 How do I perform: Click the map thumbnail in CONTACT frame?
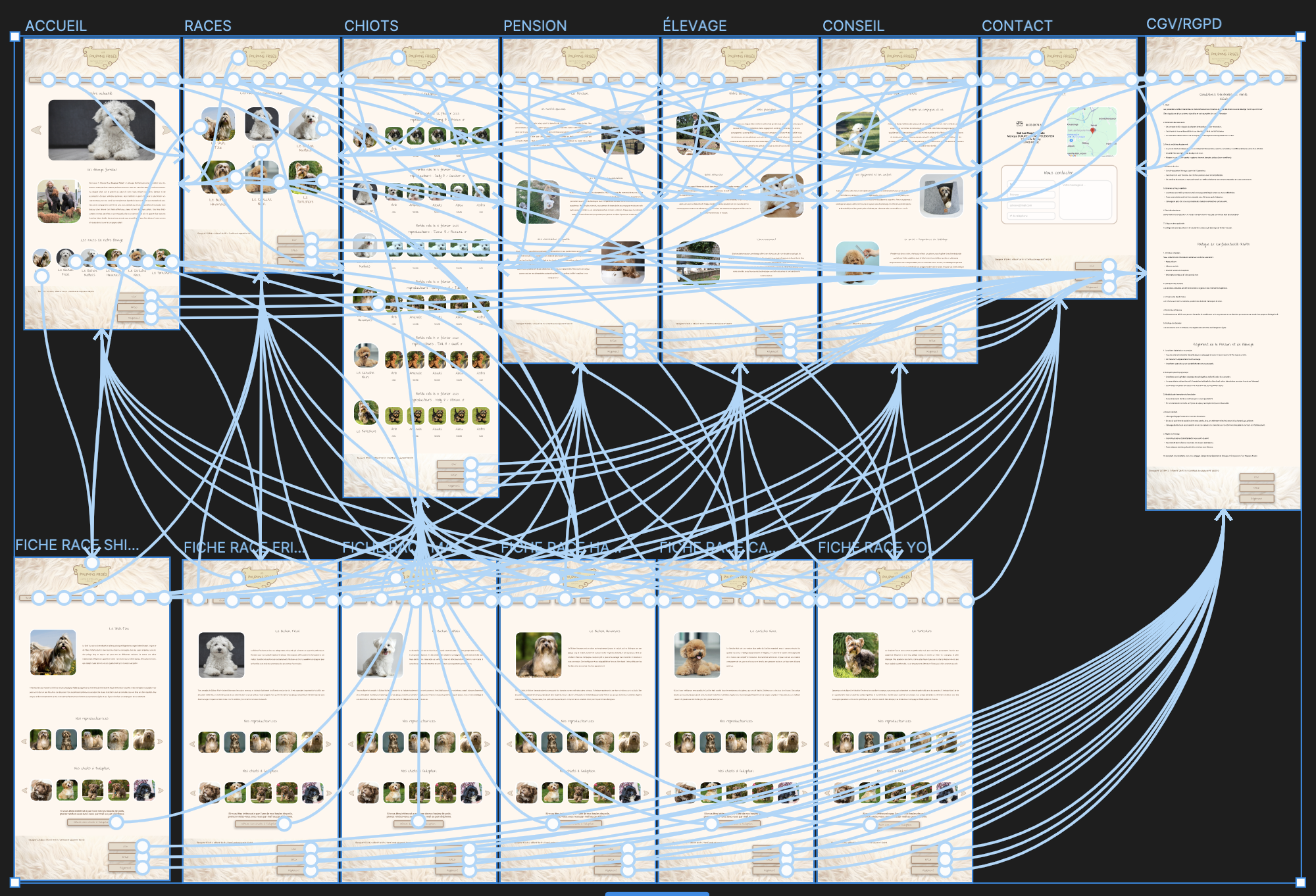click(x=1092, y=132)
